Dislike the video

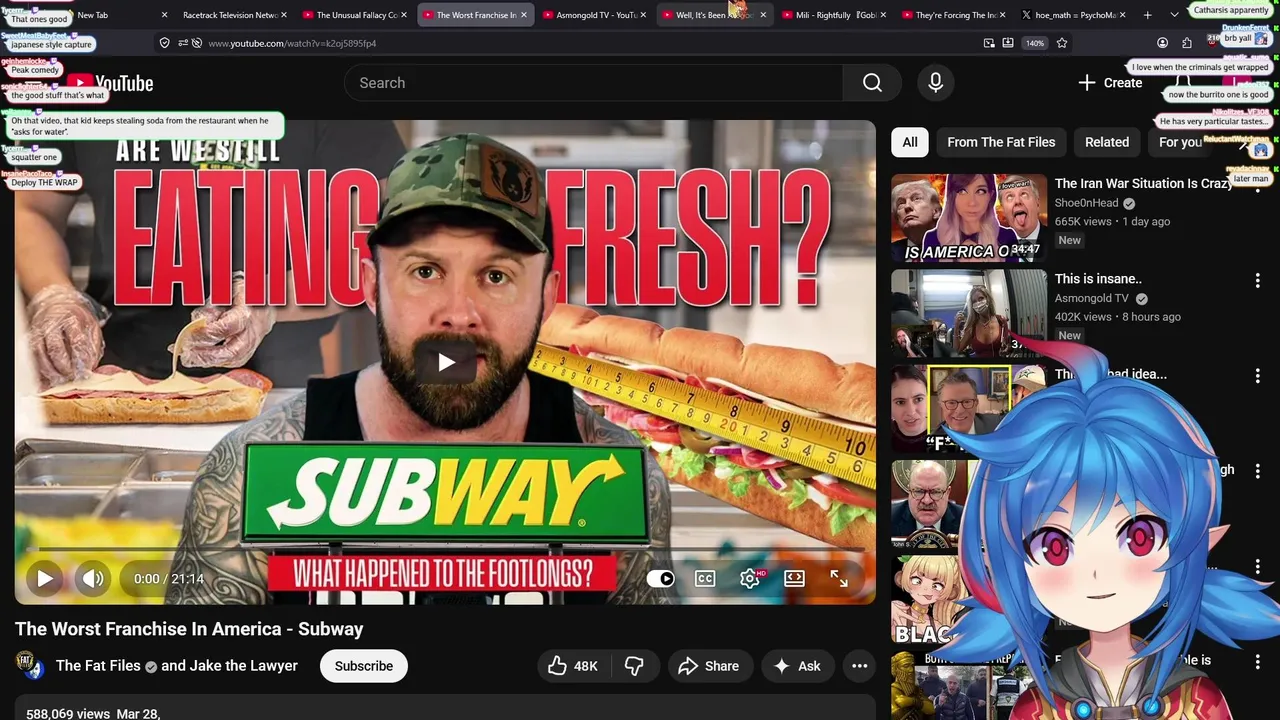pyautogui.click(x=634, y=666)
